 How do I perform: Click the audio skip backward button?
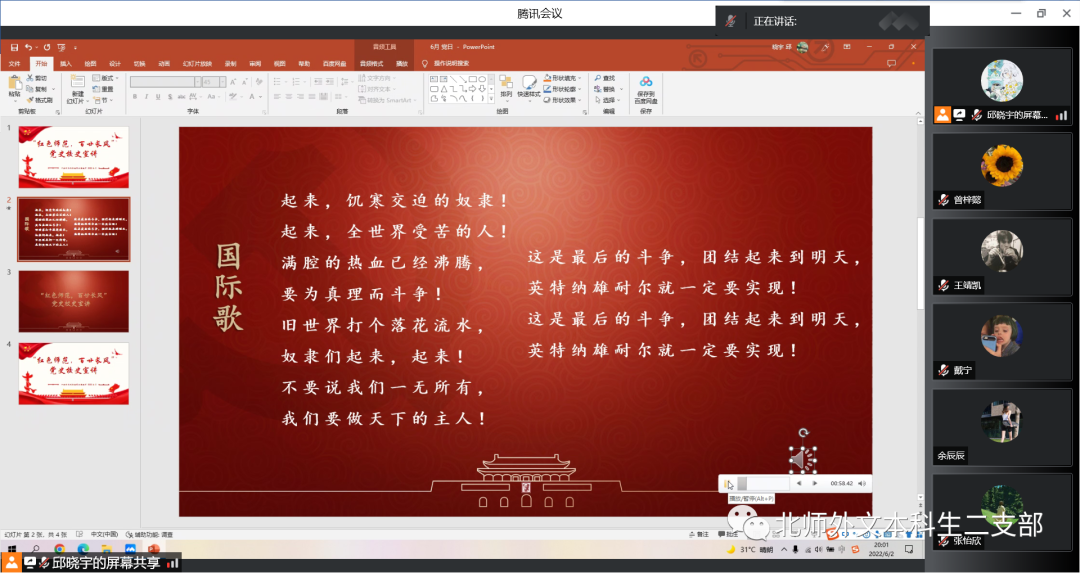pos(798,483)
